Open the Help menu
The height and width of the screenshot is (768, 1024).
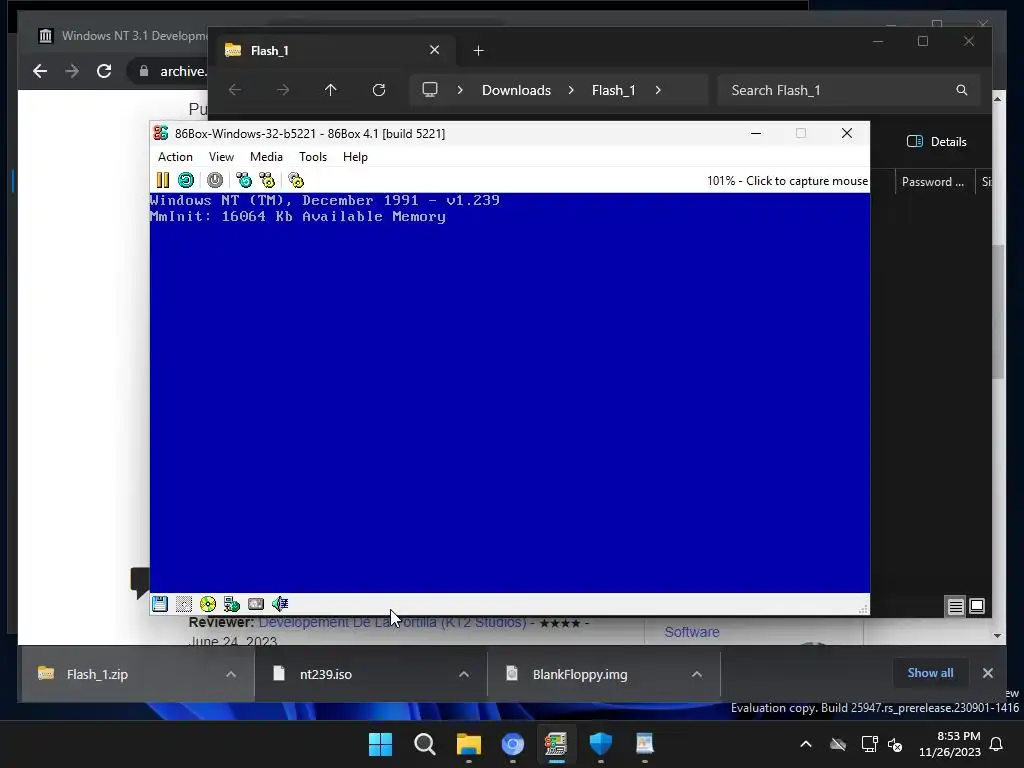coord(355,157)
